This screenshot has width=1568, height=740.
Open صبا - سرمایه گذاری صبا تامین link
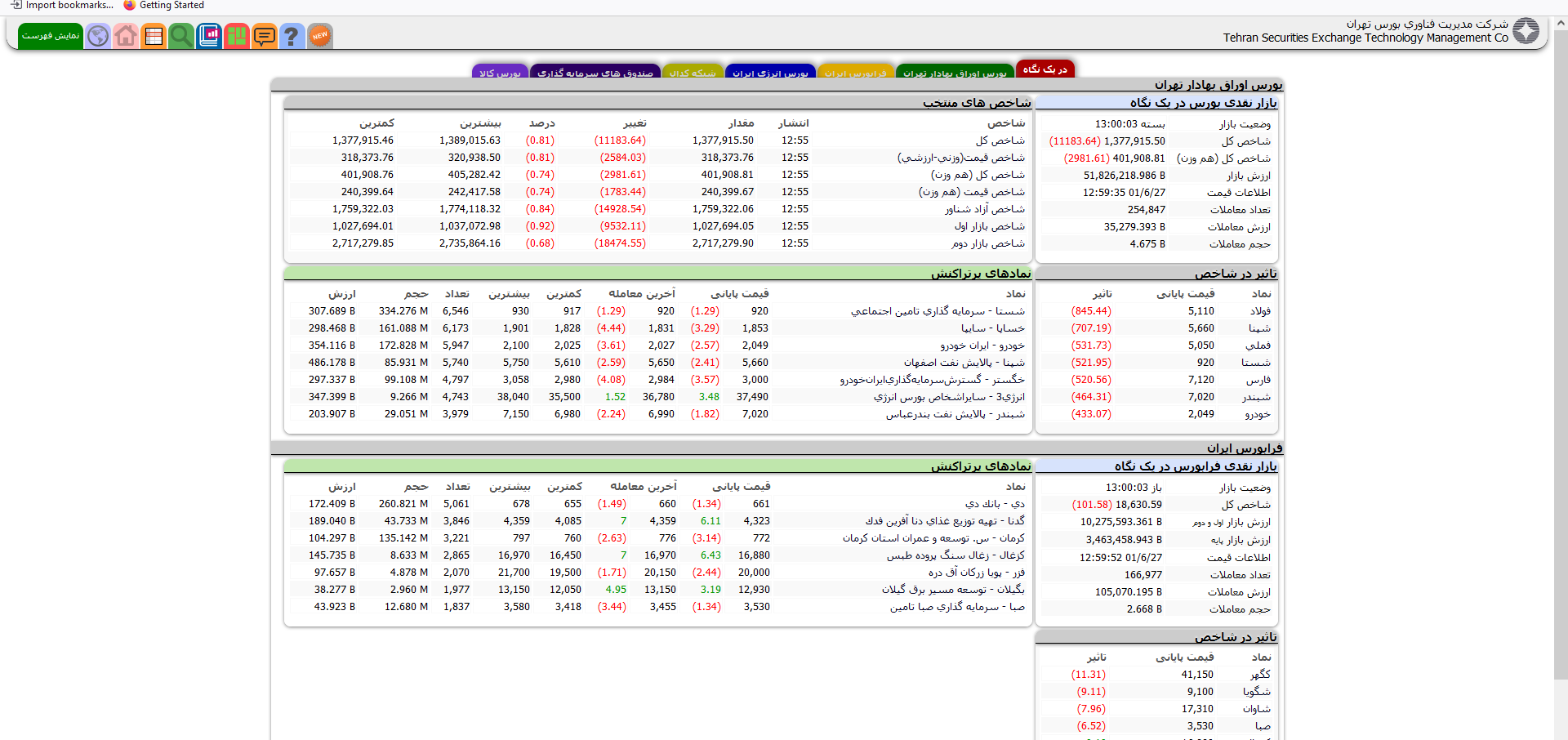click(x=957, y=607)
